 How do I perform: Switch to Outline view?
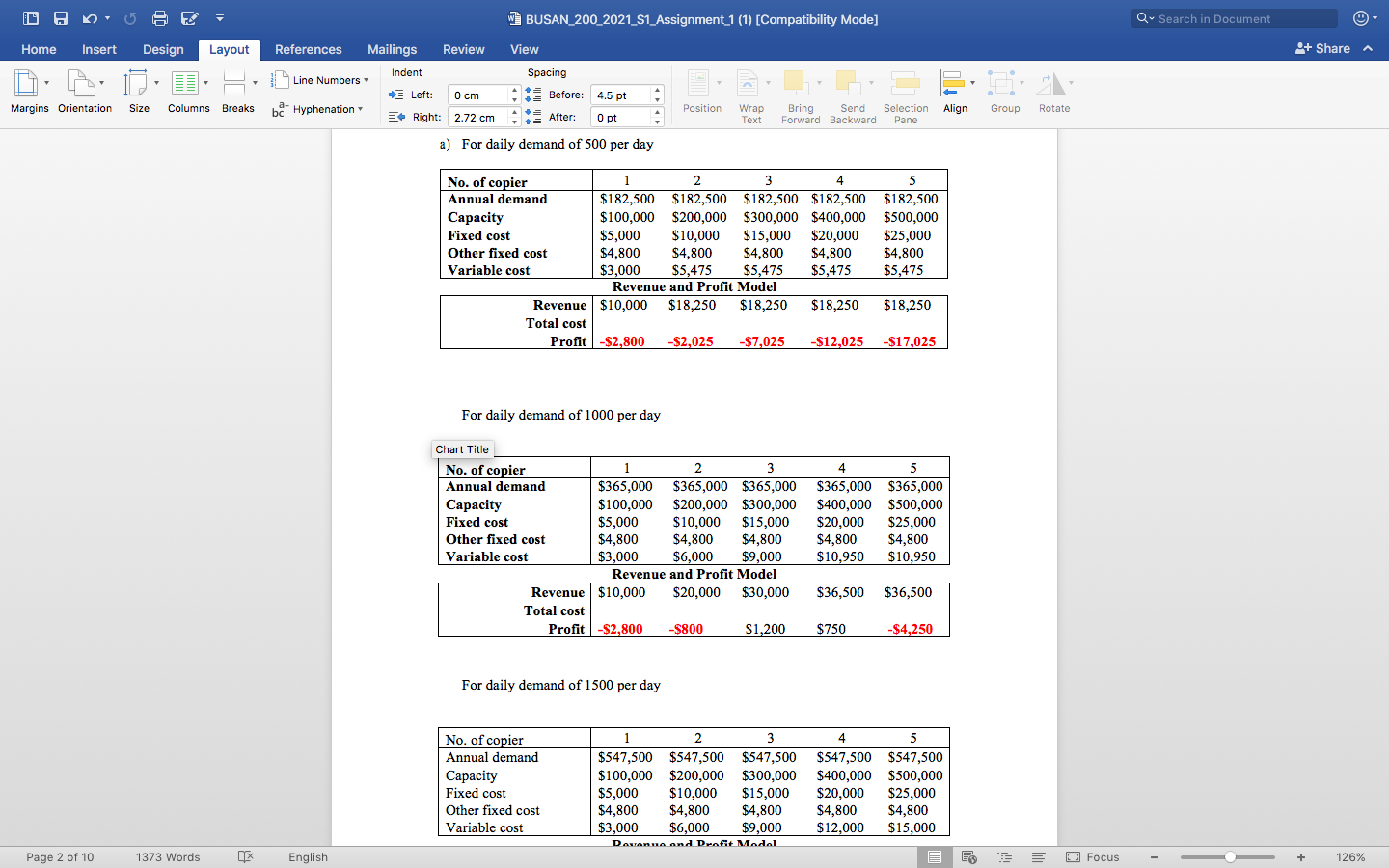coord(1004,856)
